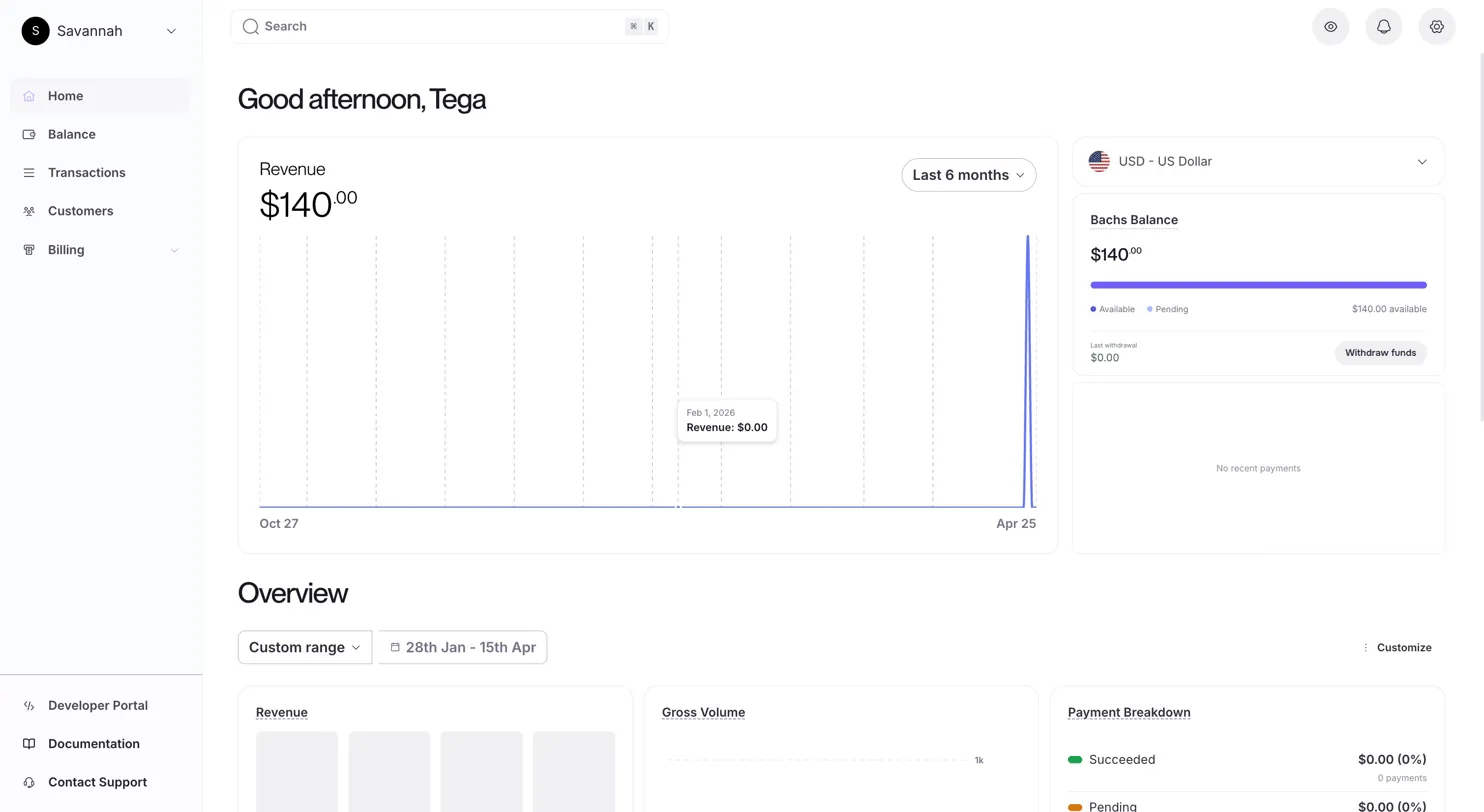
Task: Open the Transactions page
Action: [100, 173]
